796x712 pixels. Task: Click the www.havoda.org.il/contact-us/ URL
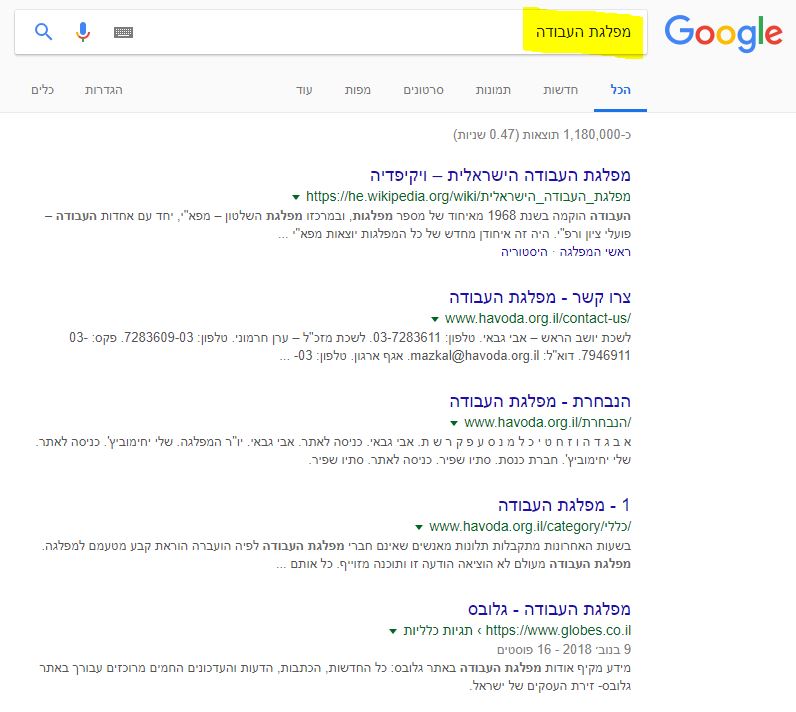(x=538, y=319)
